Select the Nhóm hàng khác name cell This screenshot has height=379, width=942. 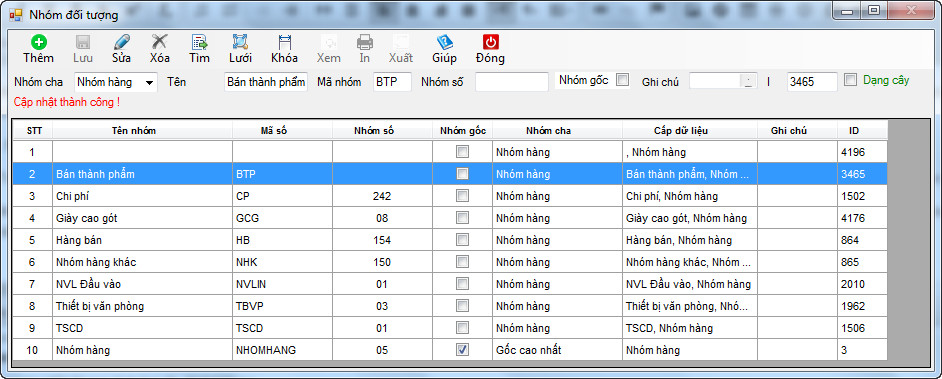pos(142,262)
